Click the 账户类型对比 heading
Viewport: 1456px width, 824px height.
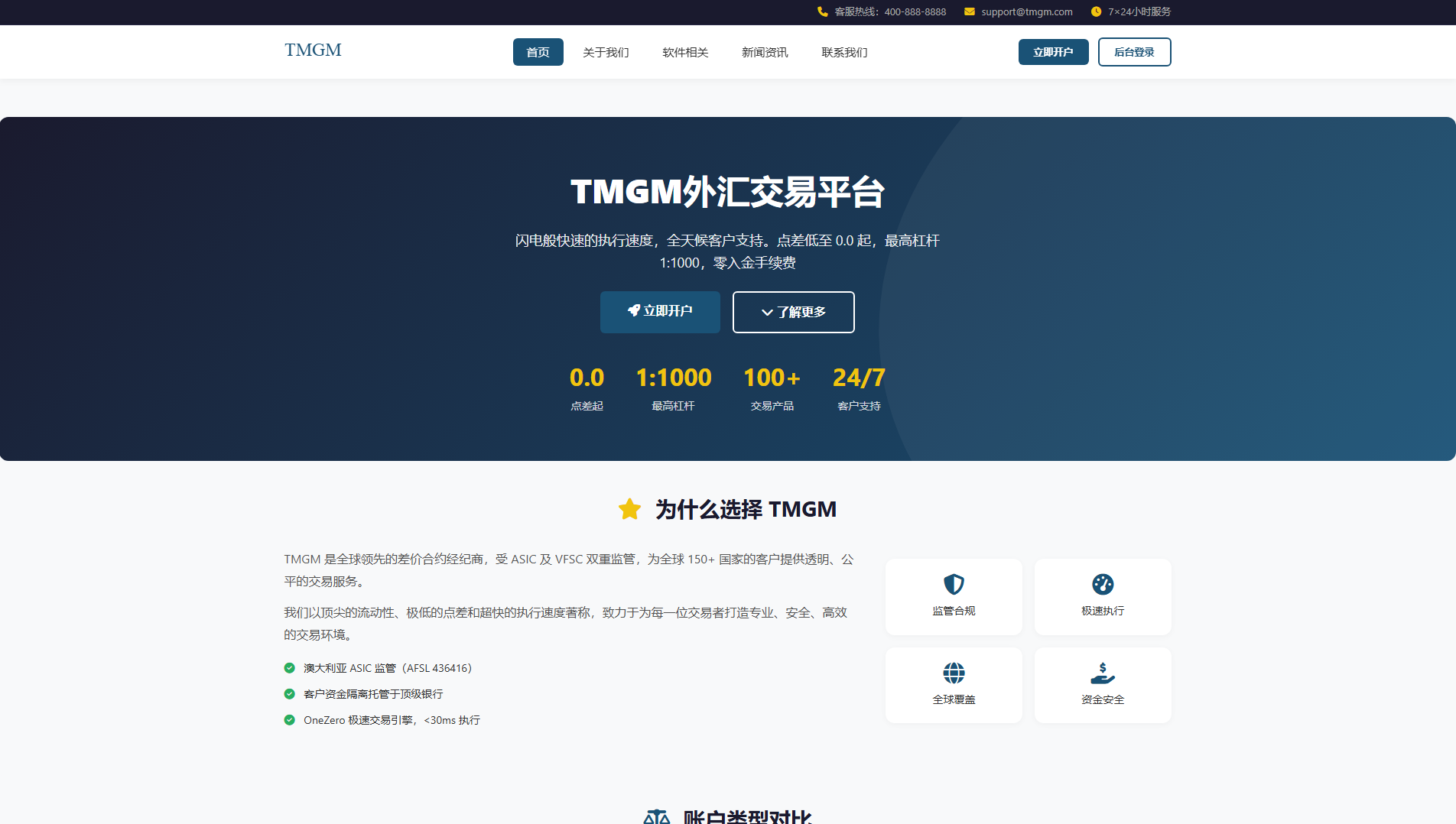pos(747,816)
